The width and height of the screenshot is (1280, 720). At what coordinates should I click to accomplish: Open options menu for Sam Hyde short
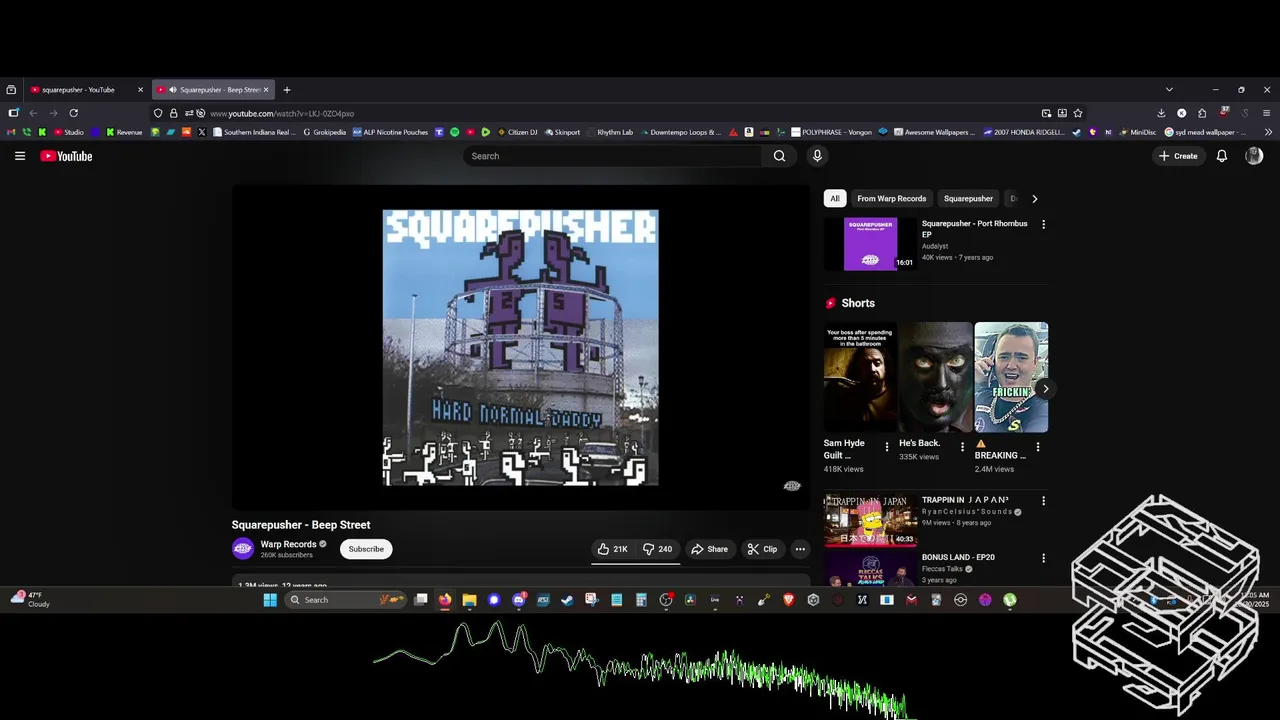(887, 447)
